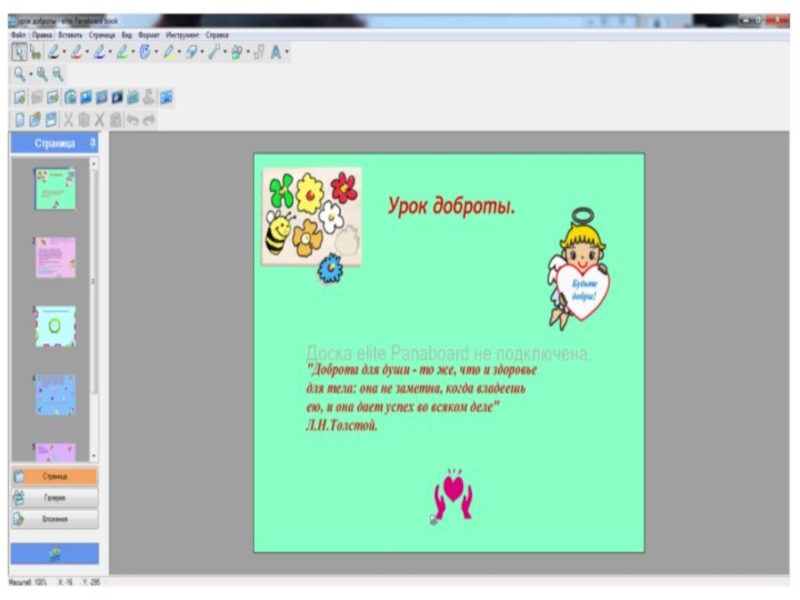800x600 pixels.
Task: Open the Вставить menu
Action: (x=70, y=34)
